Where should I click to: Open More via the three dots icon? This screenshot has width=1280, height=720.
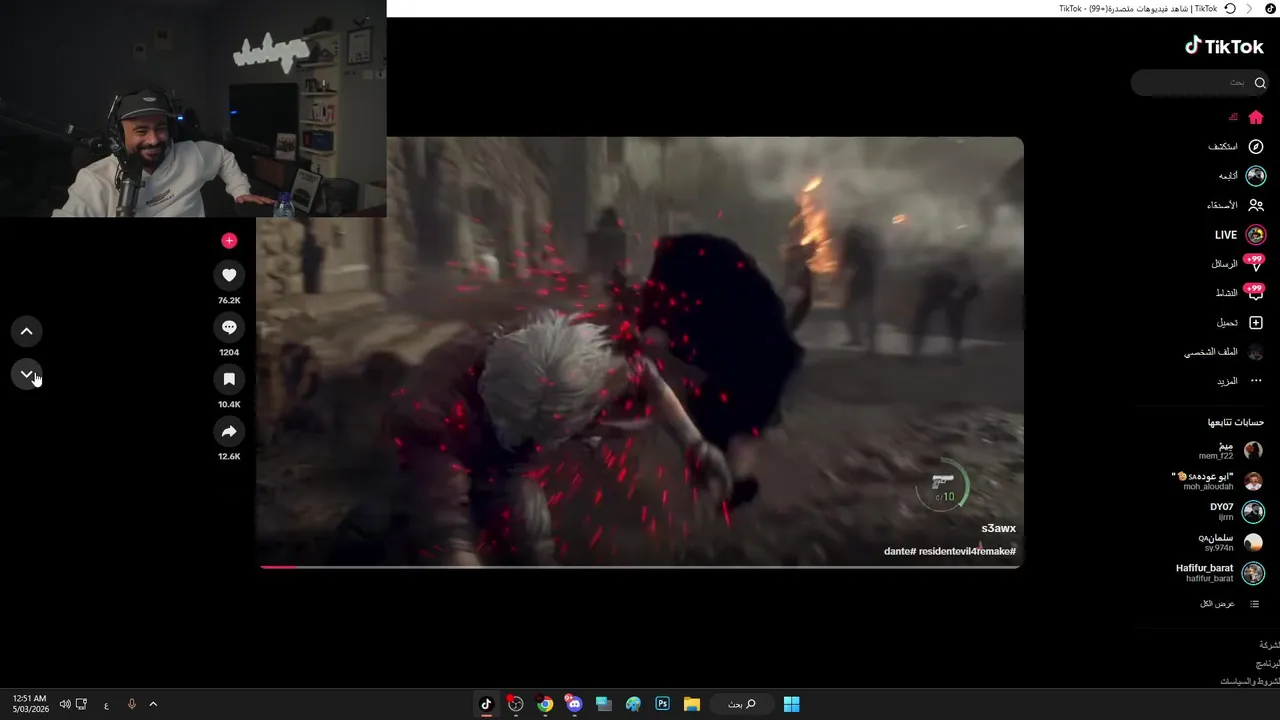1256,381
